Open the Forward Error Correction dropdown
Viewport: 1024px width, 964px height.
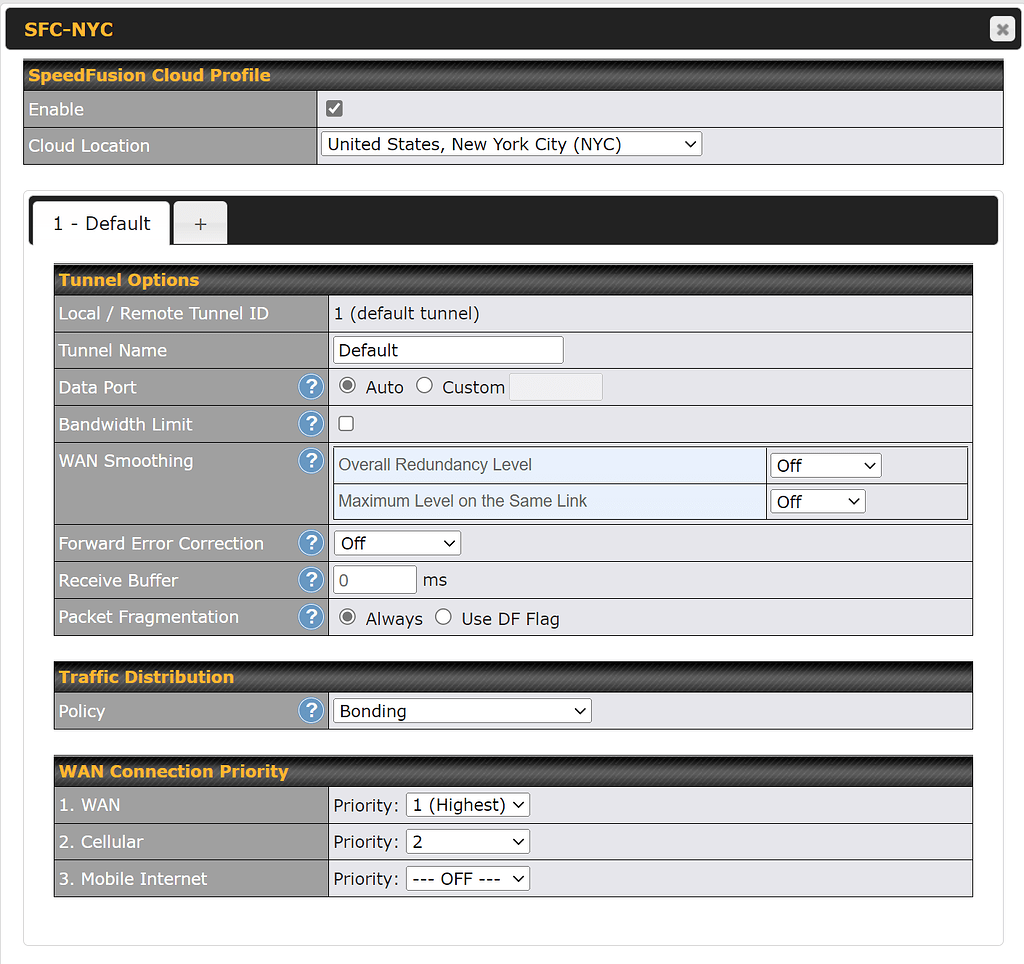(396, 542)
